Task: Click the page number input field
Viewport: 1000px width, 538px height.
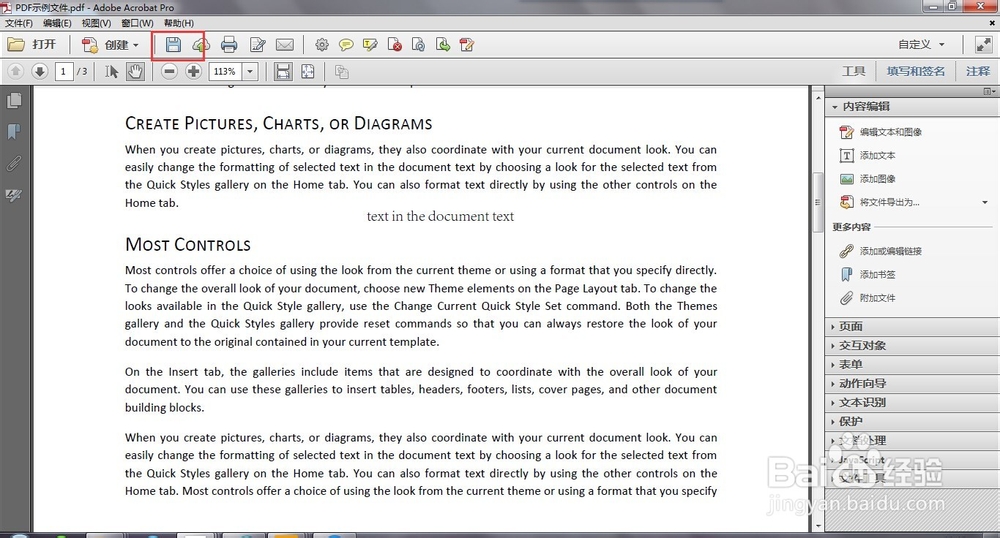Action: click(63, 71)
